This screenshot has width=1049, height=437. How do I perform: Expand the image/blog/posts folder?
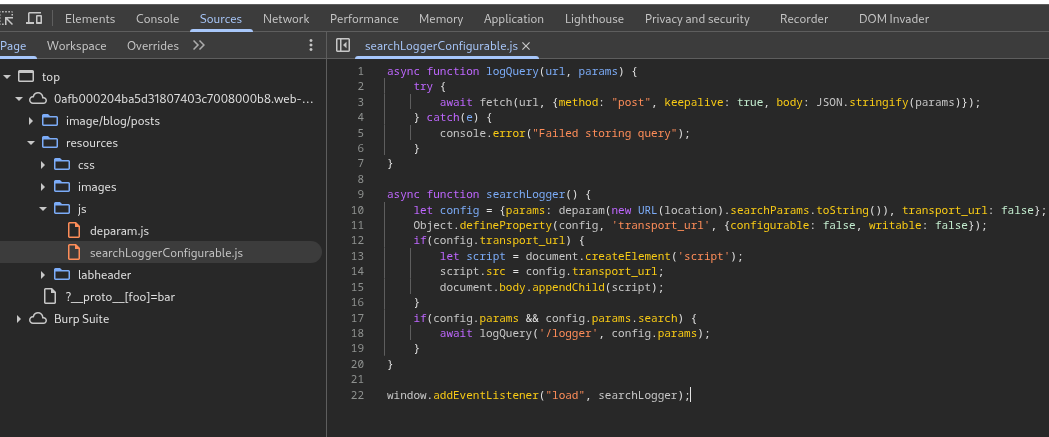pyautogui.click(x=31, y=121)
